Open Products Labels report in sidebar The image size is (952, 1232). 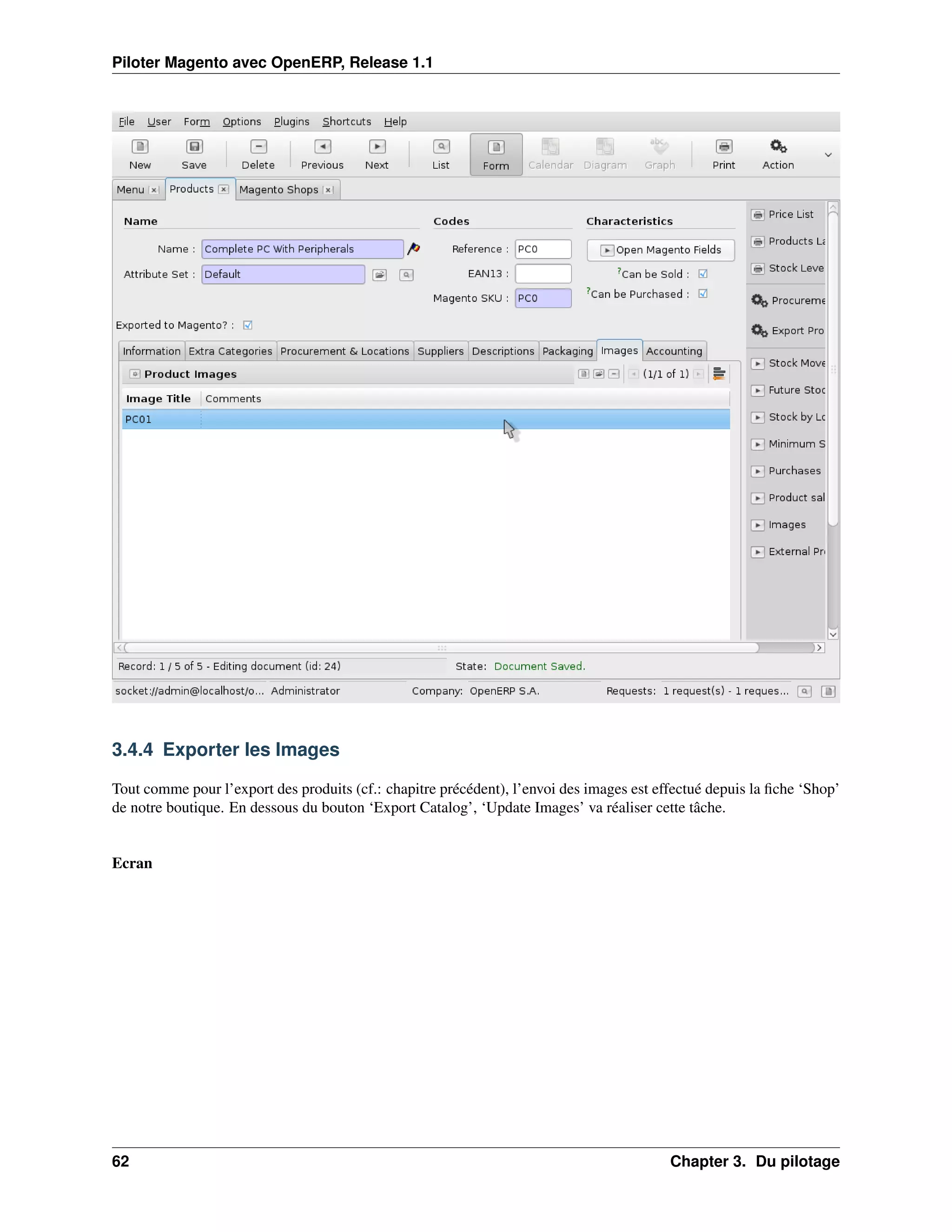coord(788,241)
